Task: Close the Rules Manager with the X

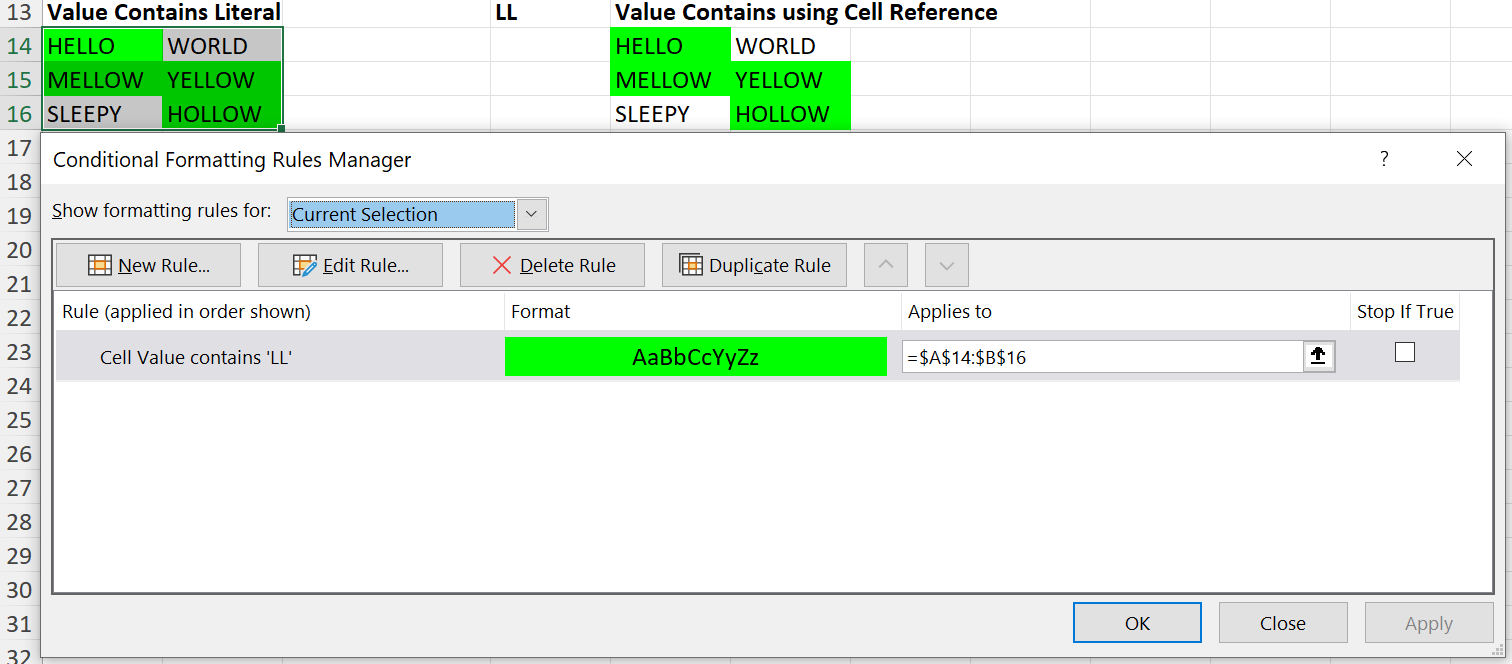Action: coord(1464,159)
